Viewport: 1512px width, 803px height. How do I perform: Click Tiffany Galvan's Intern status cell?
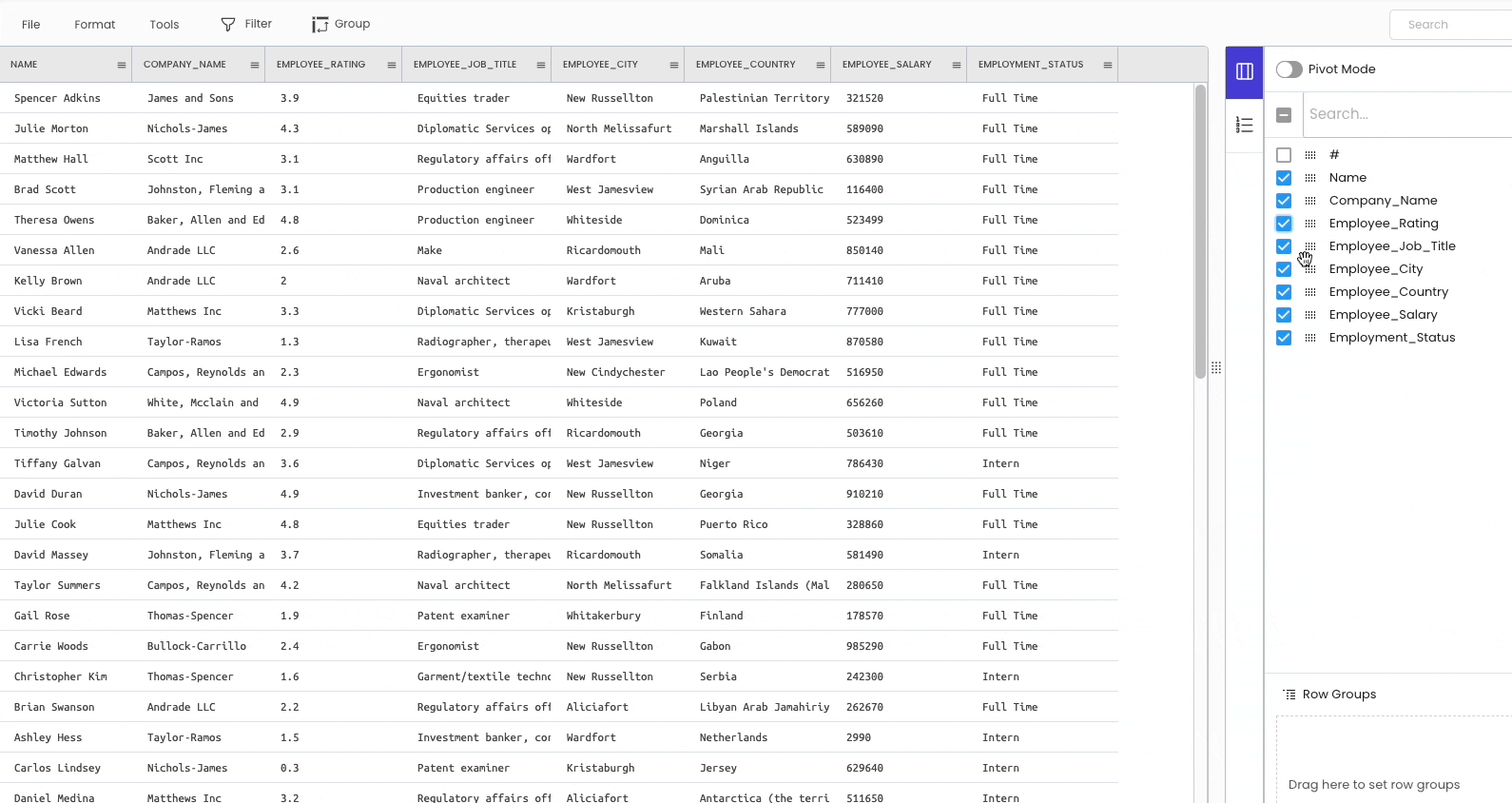point(1042,463)
